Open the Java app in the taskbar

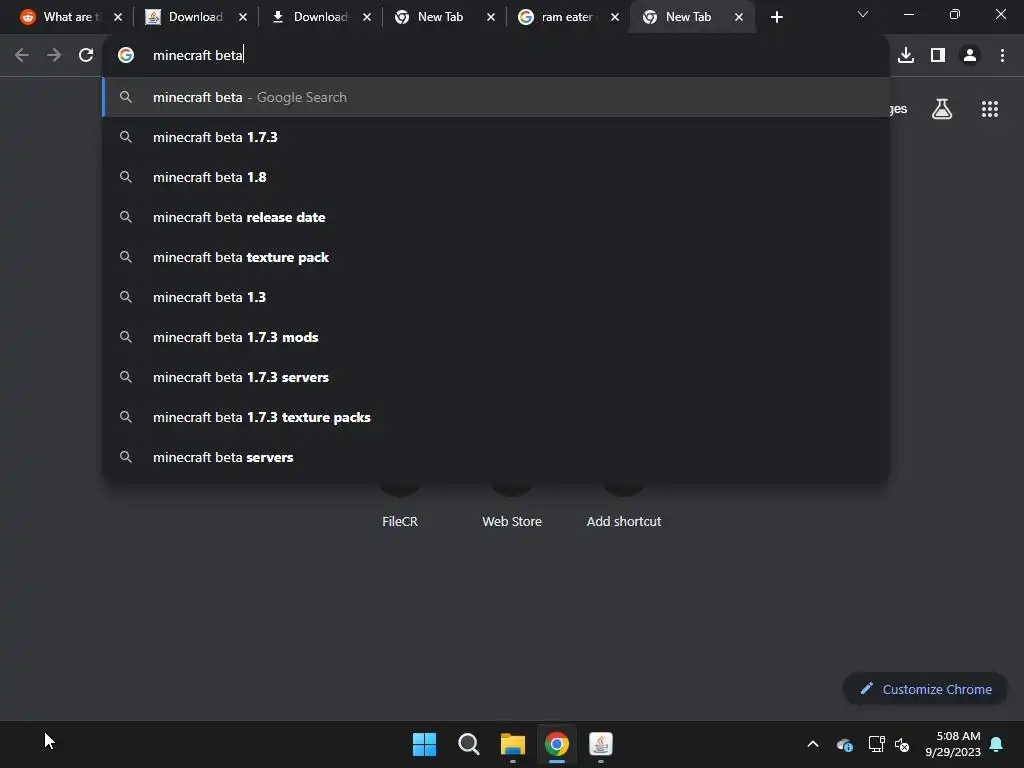[x=601, y=744]
